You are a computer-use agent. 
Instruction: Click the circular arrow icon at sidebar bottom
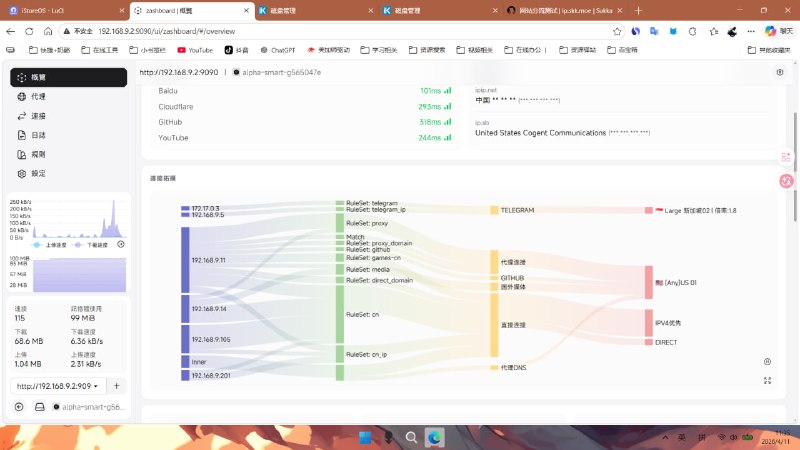click(19, 407)
